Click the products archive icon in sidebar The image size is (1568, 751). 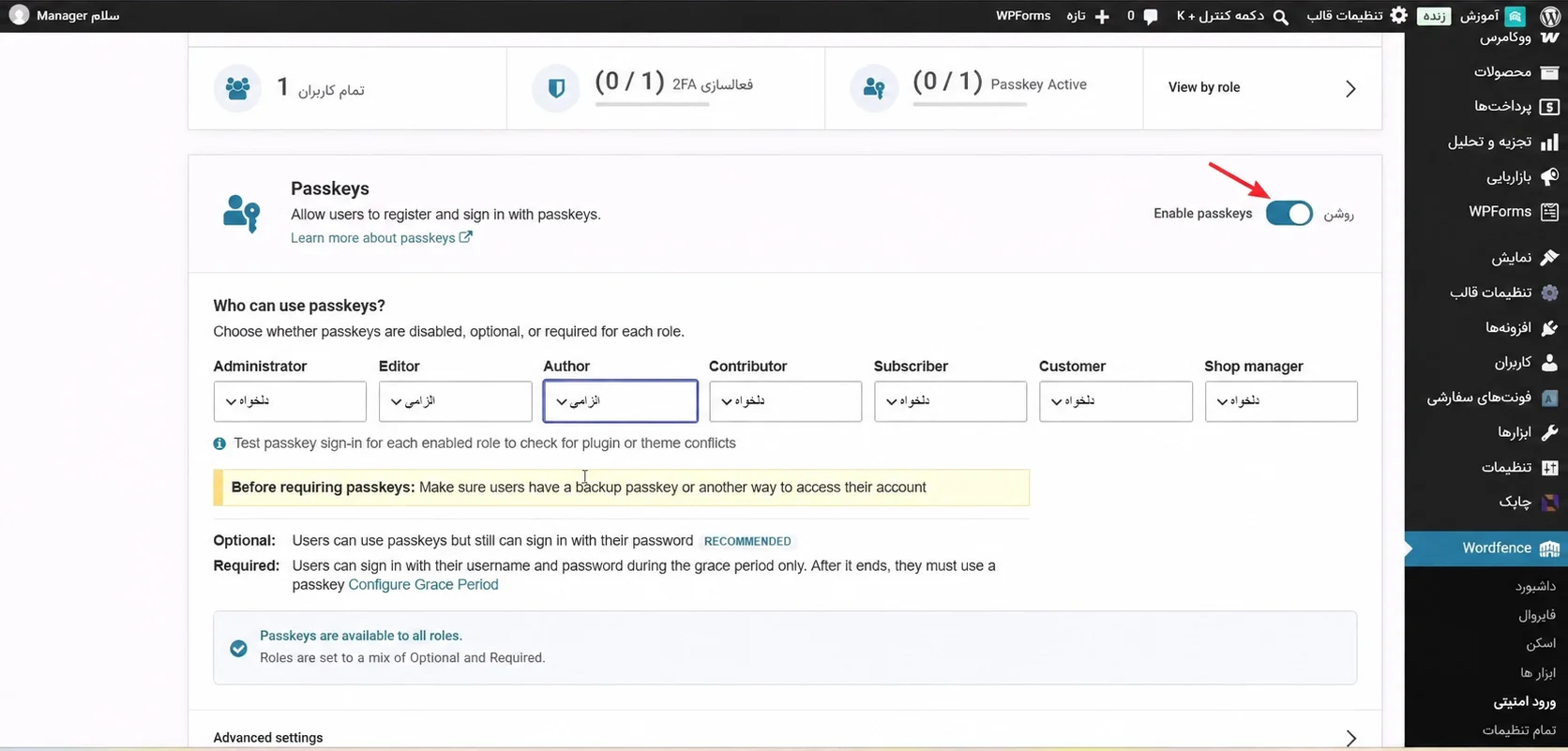click(1549, 72)
